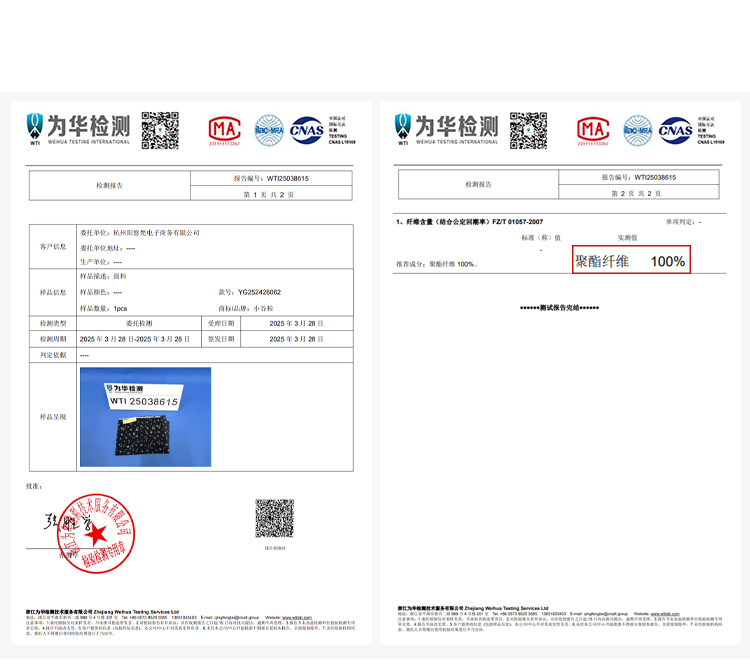Screen dimensions: 750x664
Task: Click the 样品描述: 面料 line
Action: click(x=103, y=277)
